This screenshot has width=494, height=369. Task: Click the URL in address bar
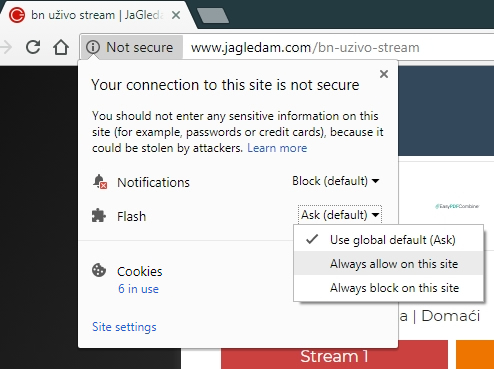[x=305, y=47]
